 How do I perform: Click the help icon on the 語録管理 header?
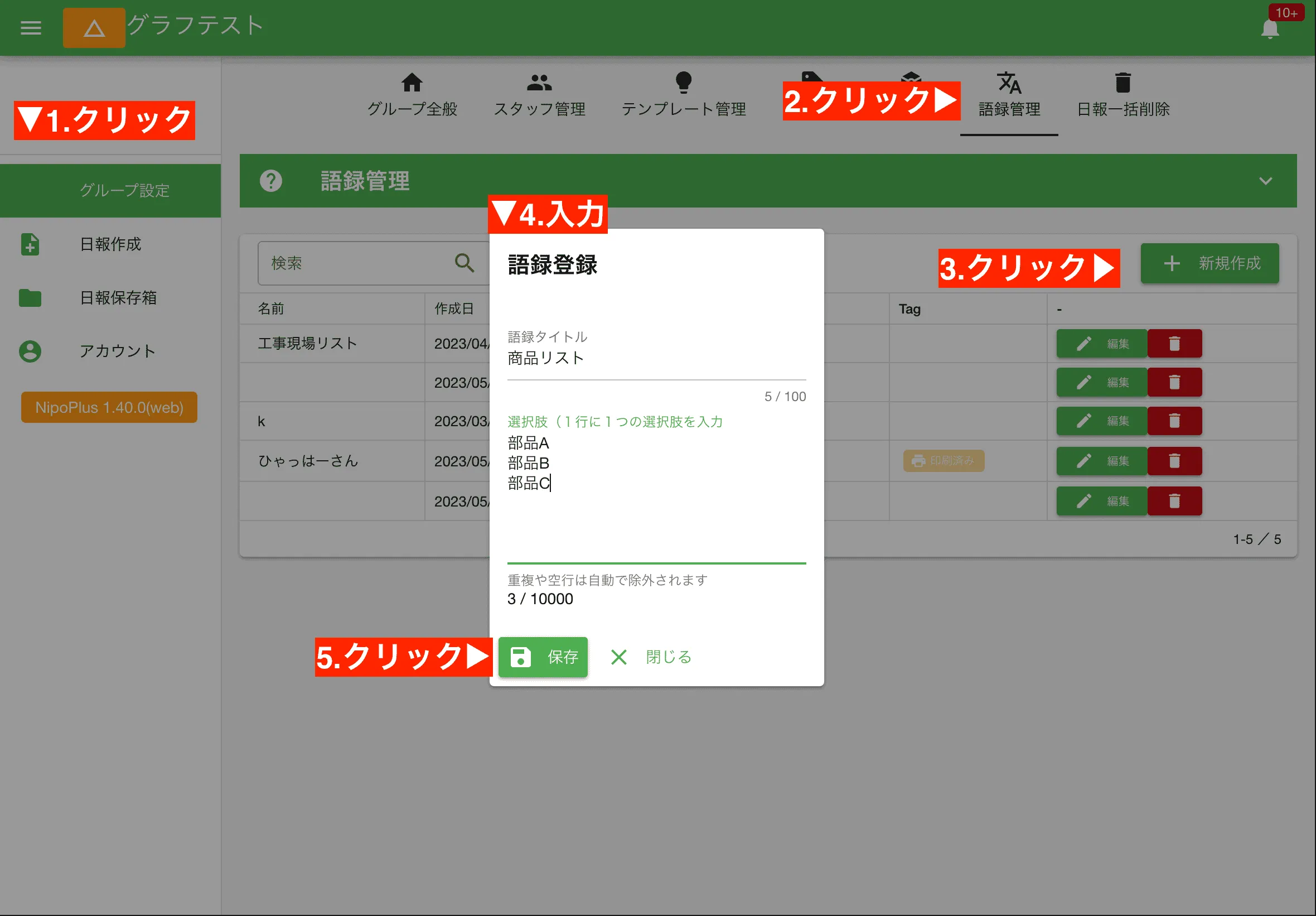coord(271,181)
